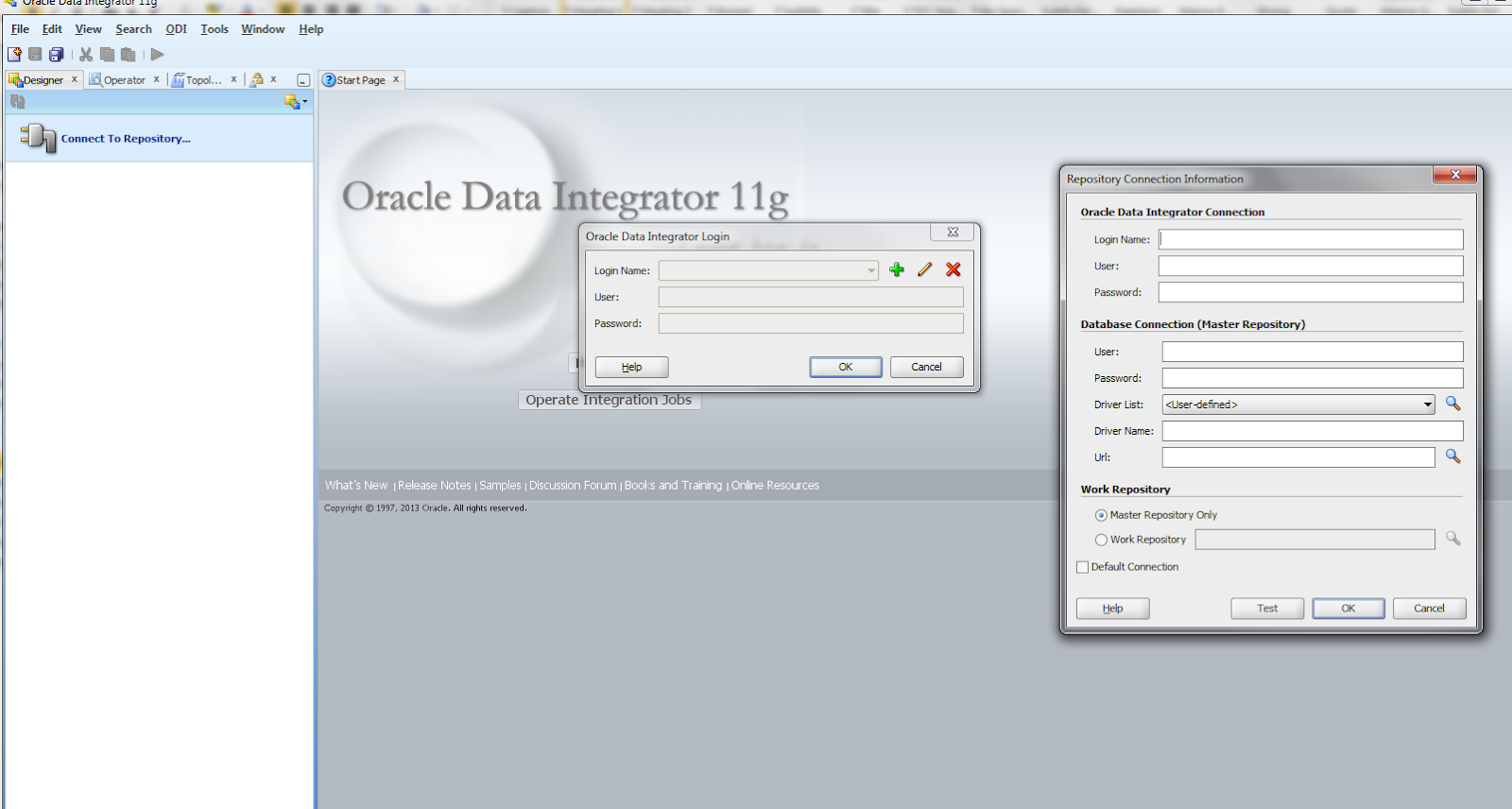Add a new login with green plus

897,269
